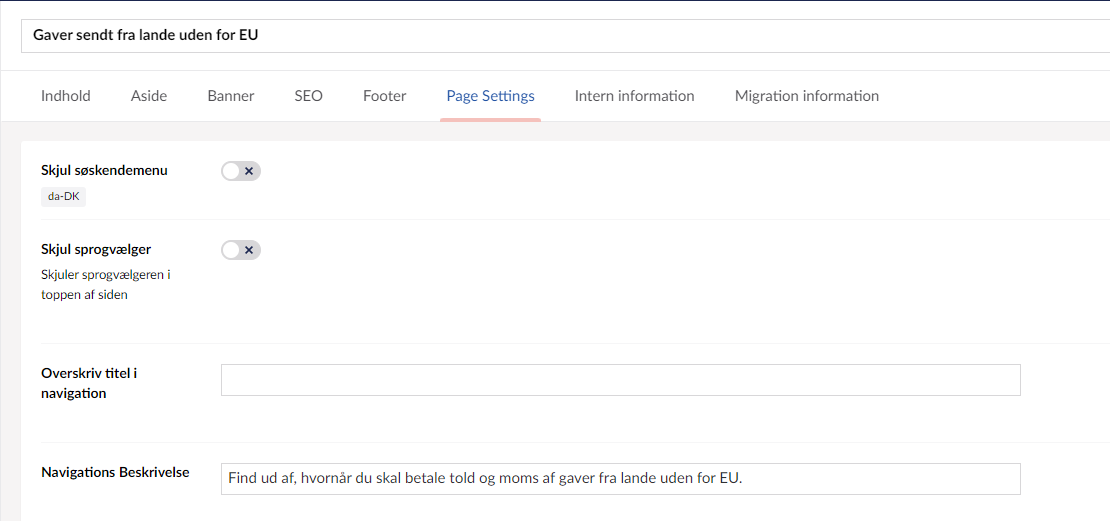Click into the Navigations Beskrivelse text field
Screen dimensions: 1110x521
620,479
